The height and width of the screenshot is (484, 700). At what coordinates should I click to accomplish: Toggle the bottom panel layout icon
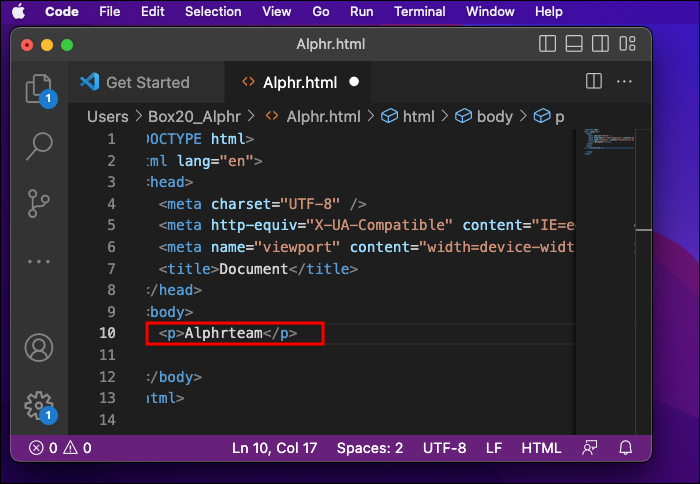point(573,45)
